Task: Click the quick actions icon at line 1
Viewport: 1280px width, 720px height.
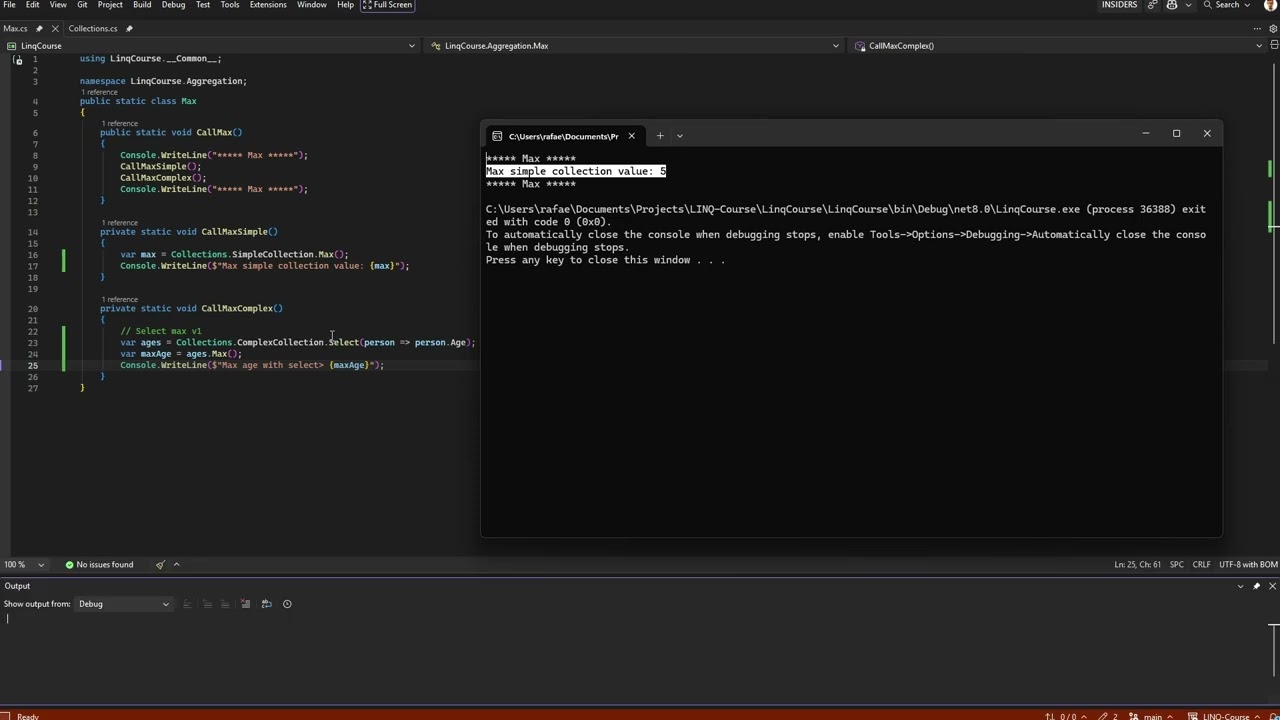Action: (17, 60)
